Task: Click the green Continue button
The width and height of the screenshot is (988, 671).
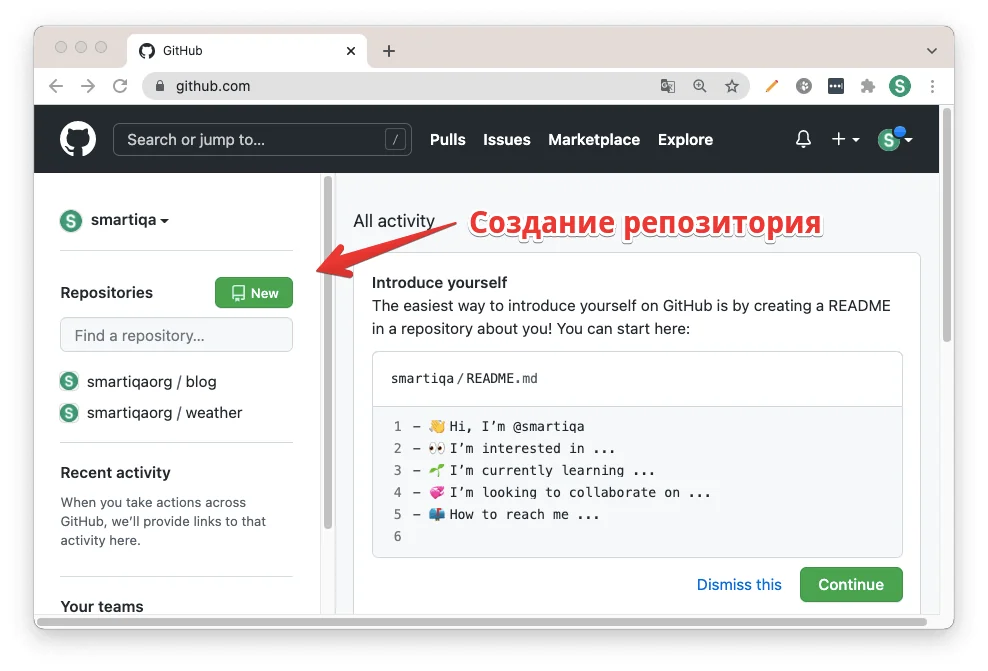Action: [851, 585]
